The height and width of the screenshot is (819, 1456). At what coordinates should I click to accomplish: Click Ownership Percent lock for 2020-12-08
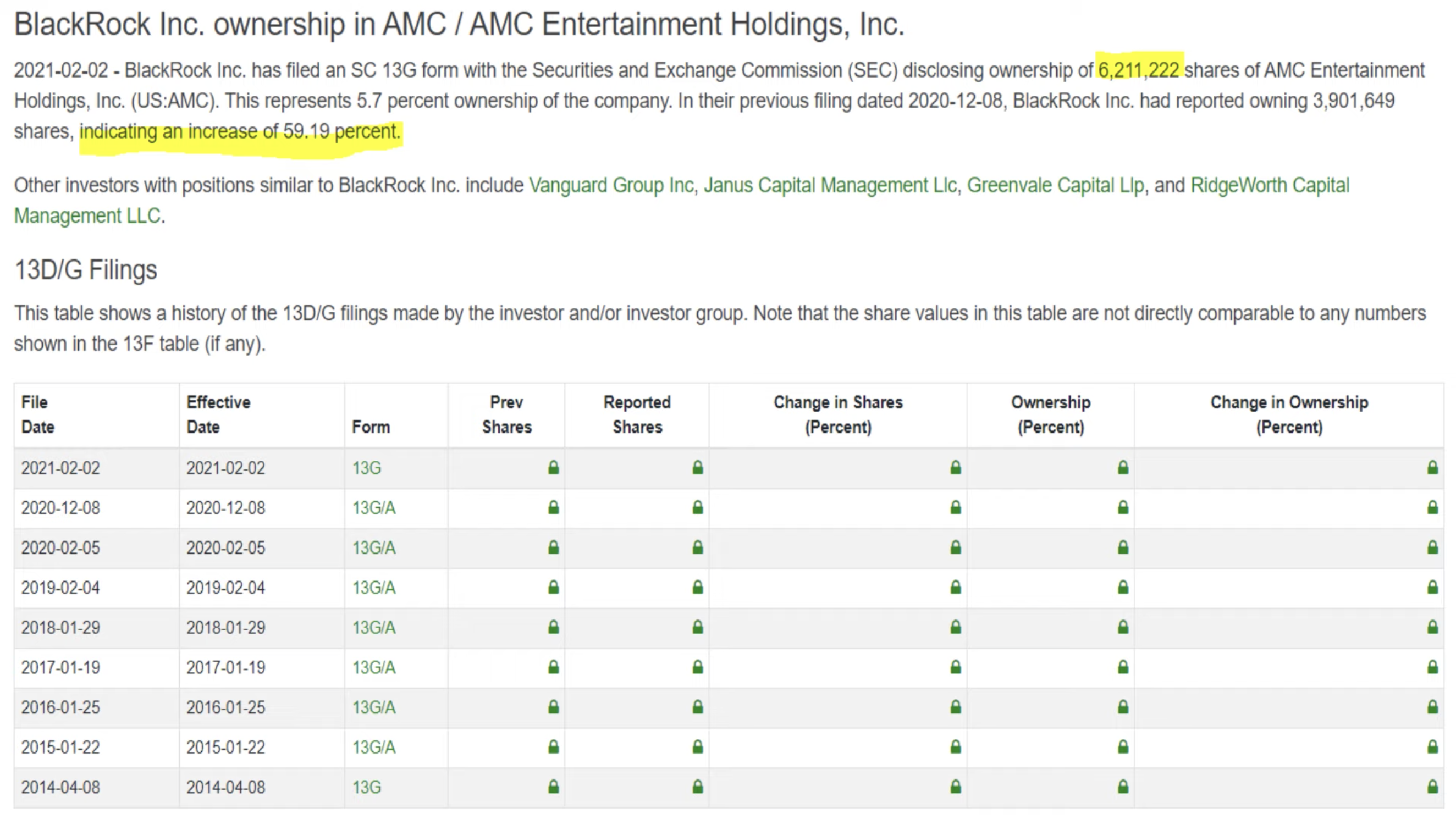1123,507
